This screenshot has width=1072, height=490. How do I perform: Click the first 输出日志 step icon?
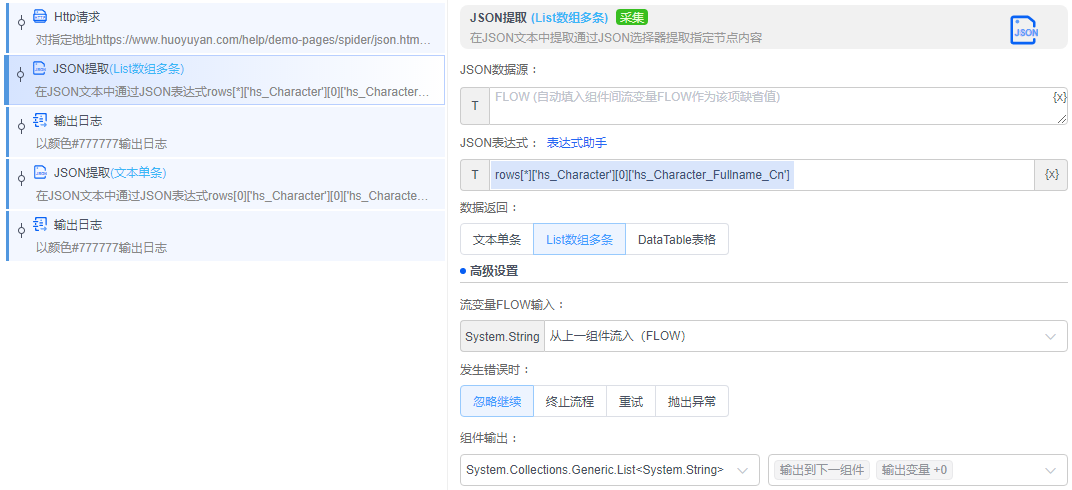pos(40,120)
